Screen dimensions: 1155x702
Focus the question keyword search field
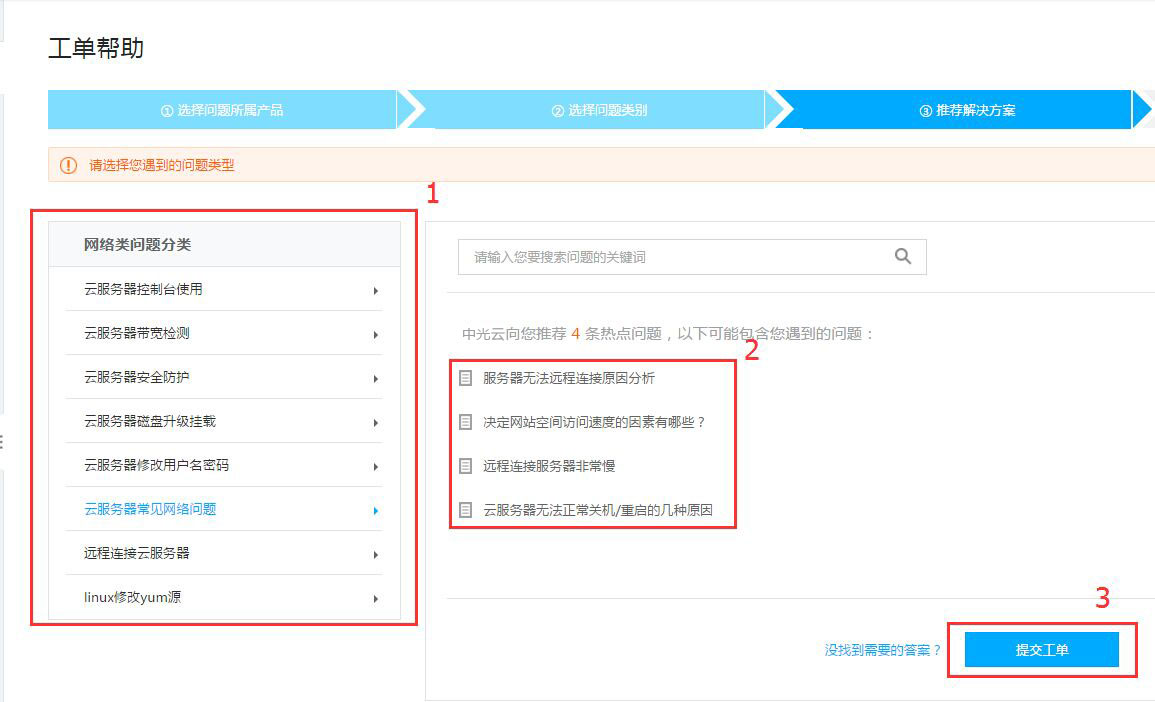coord(670,257)
